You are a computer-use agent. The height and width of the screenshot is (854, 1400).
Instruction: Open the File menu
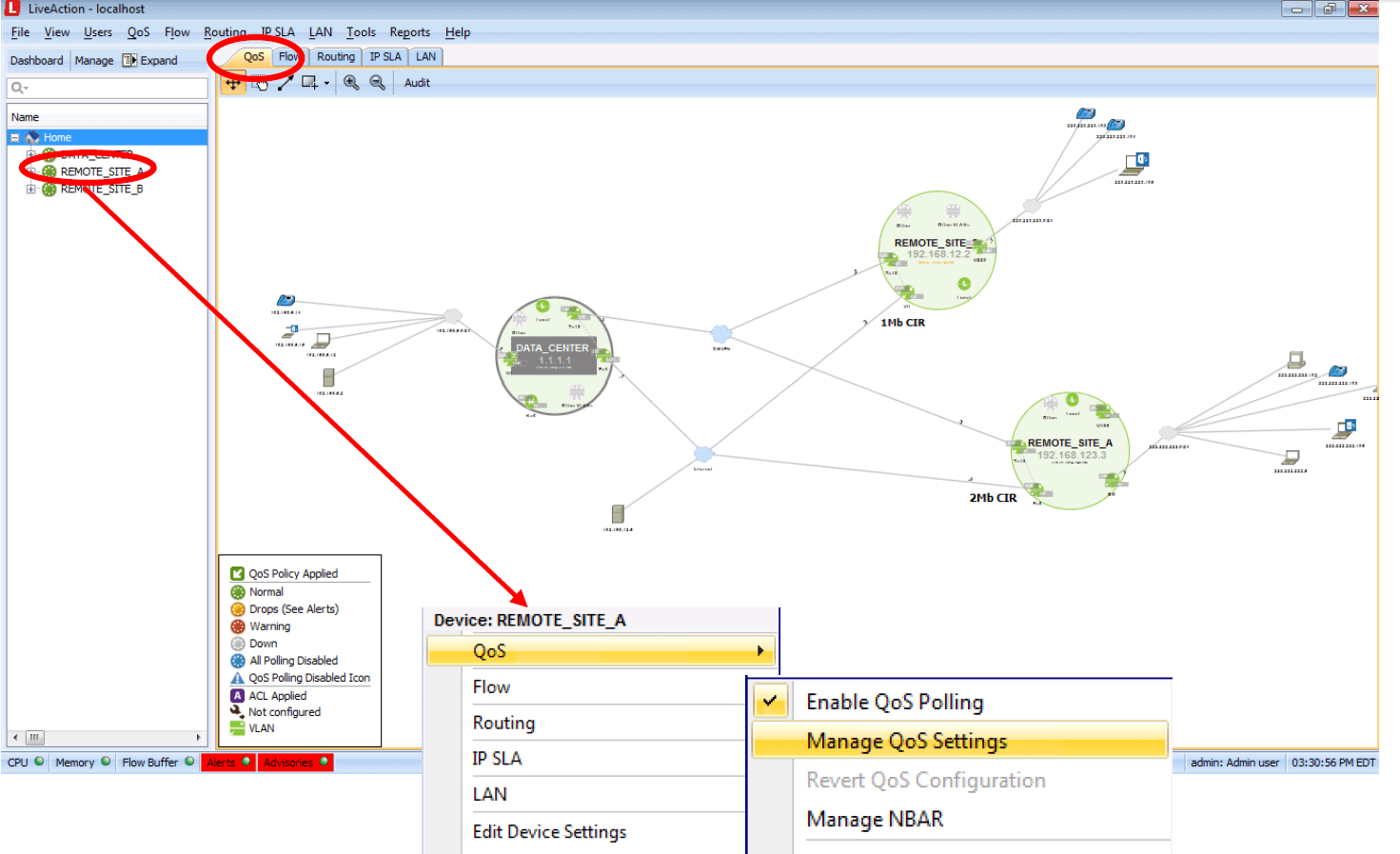[x=20, y=32]
